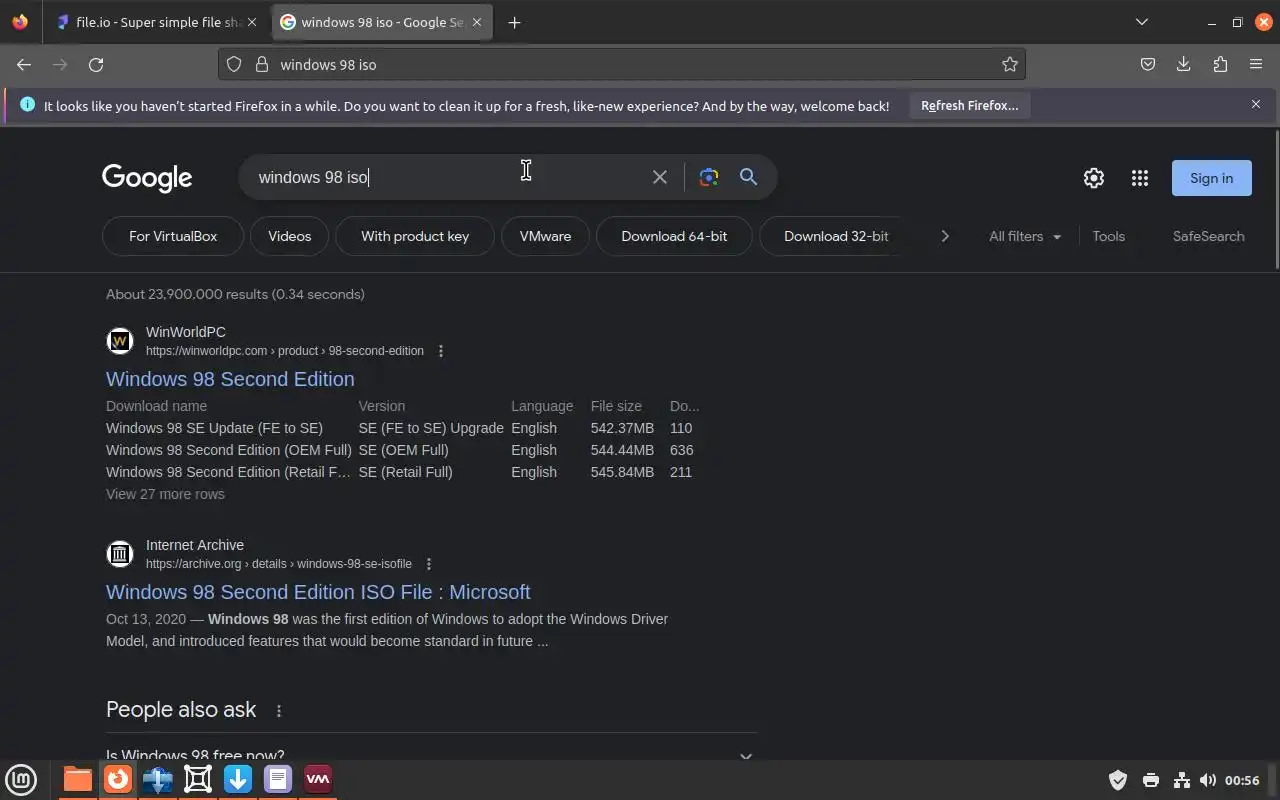Image resolution: width=1280 pixels, height=800 pixels.
Task: Search by image with Google Lens icon
Action: (x=709, y=177)
